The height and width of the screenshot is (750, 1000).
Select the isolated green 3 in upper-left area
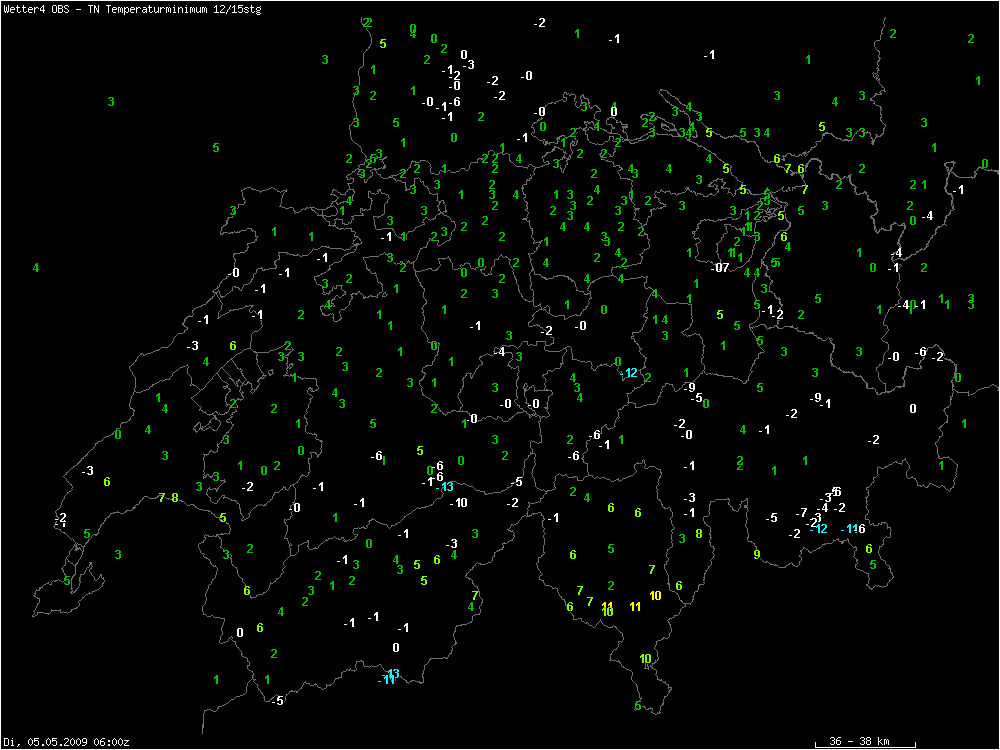click(111, 101)
